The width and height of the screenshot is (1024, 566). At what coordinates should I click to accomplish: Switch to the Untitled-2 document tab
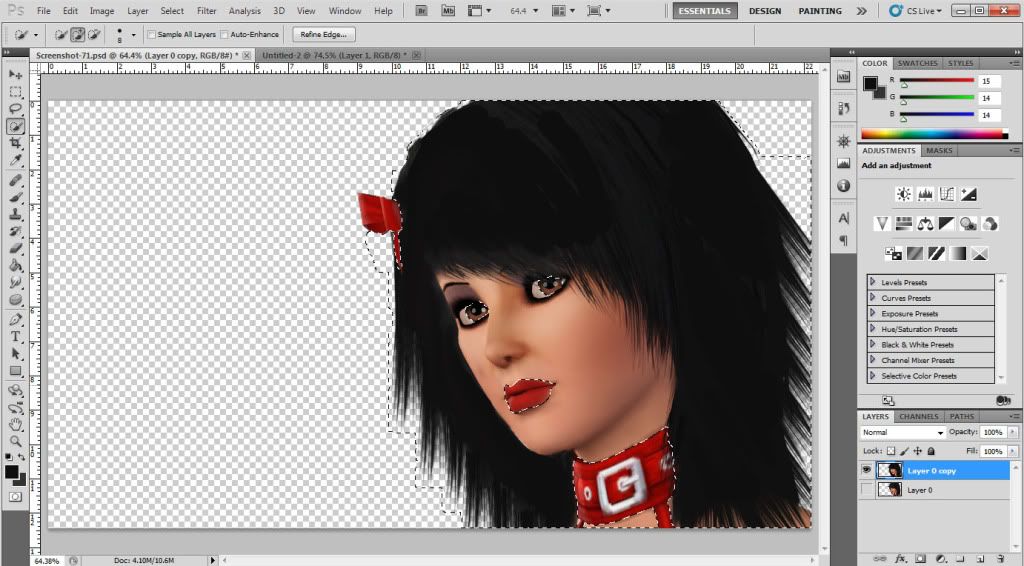[334, 55]
